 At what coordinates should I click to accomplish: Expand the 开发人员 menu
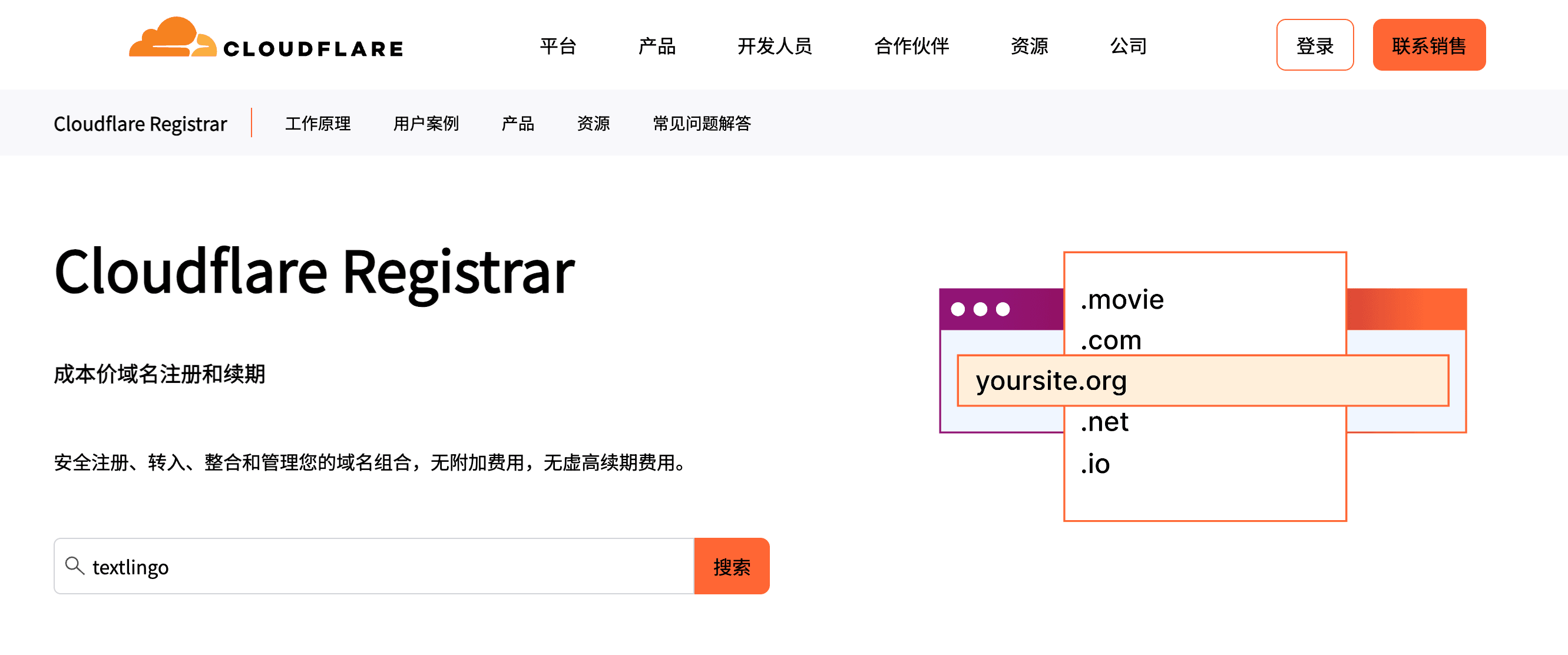(x=774, y=46)
